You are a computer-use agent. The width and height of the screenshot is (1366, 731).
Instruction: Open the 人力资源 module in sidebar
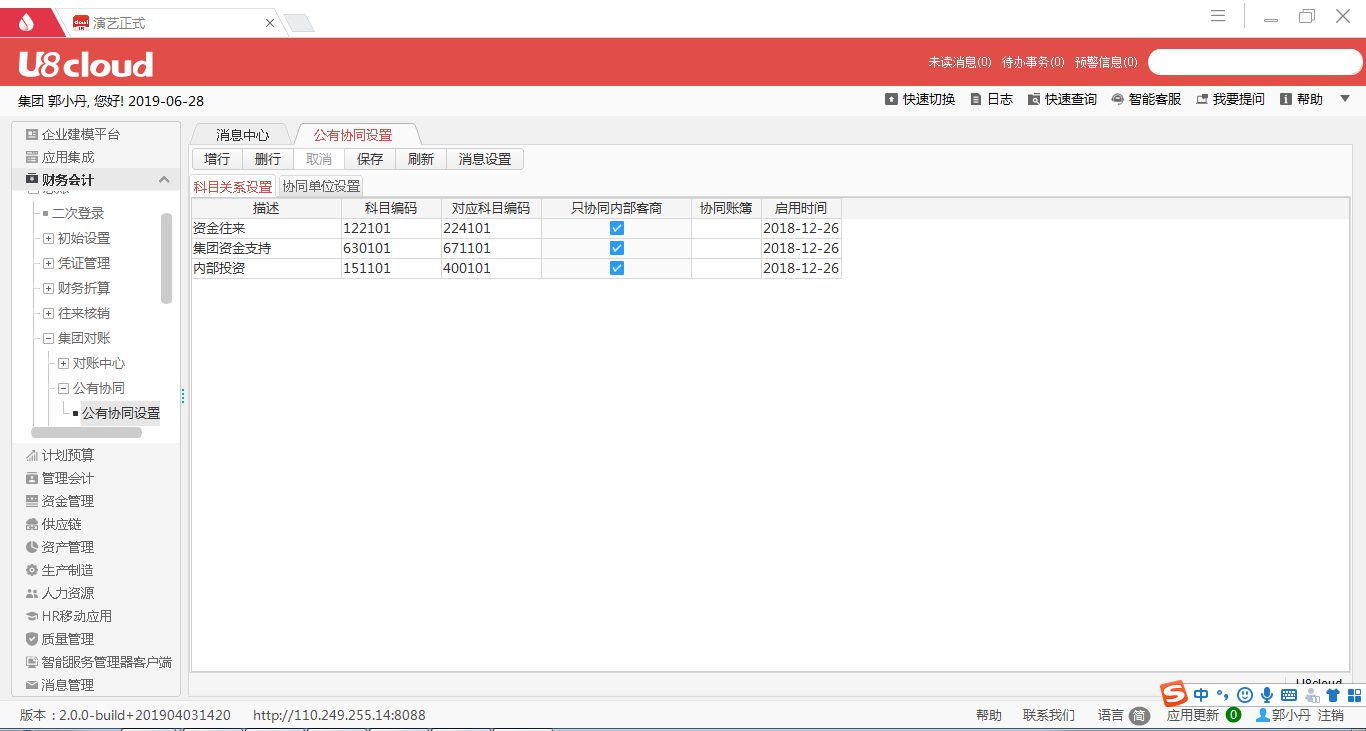tap(67, 593)
